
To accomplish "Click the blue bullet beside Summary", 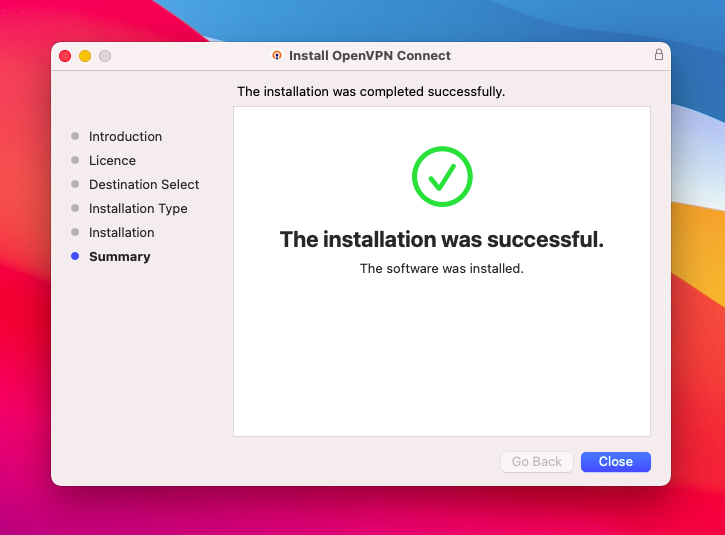I will [x=75, y=256].
